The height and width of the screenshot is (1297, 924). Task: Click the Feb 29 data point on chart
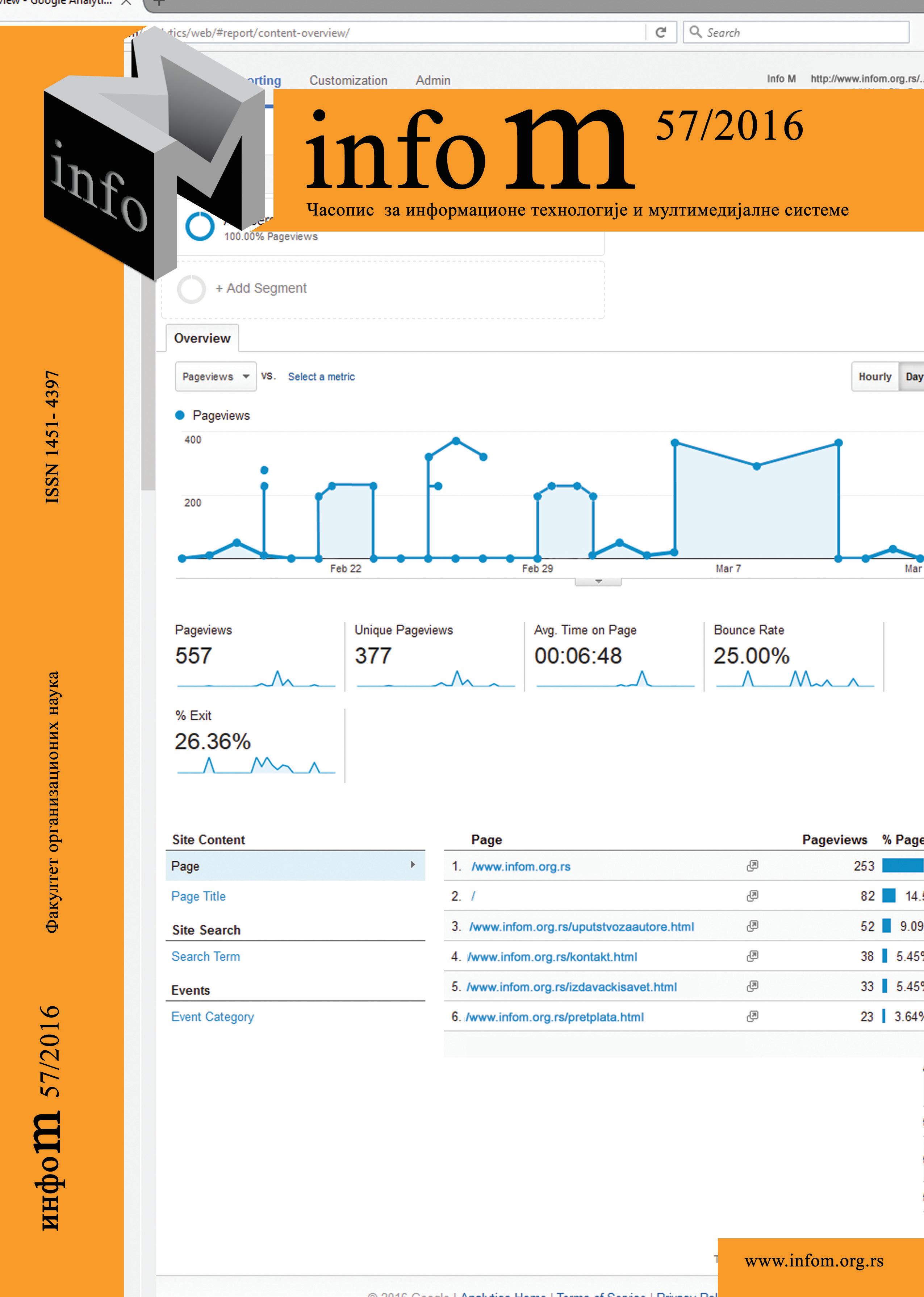pyautogui.click(x=537, y=558)
